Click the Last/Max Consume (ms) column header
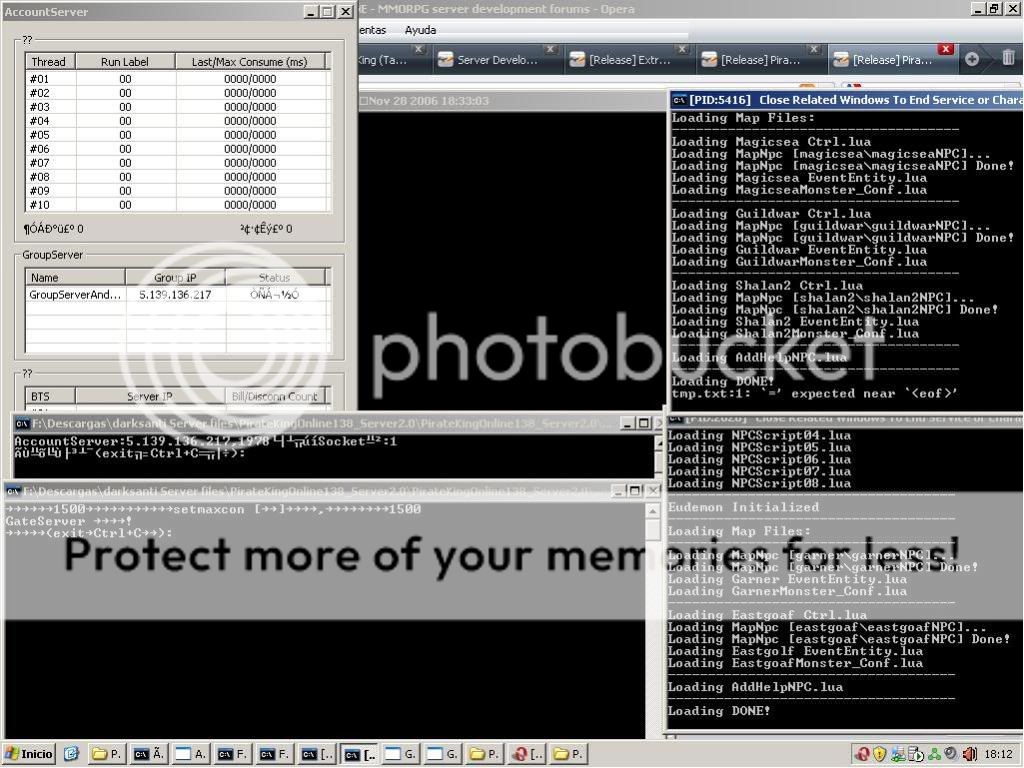 point(249,62)
